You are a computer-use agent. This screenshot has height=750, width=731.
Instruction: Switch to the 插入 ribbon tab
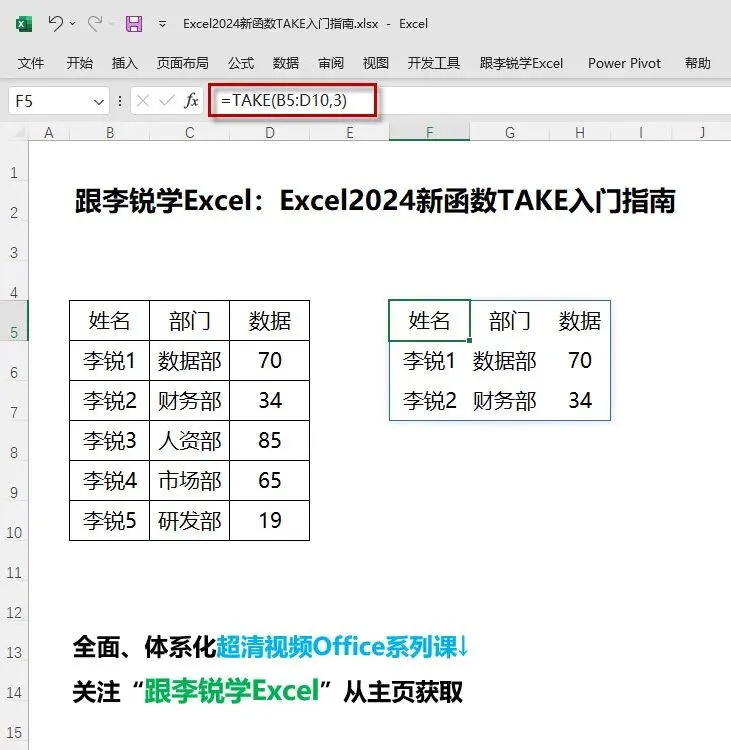pyautogui.click(x=124, y=63)
